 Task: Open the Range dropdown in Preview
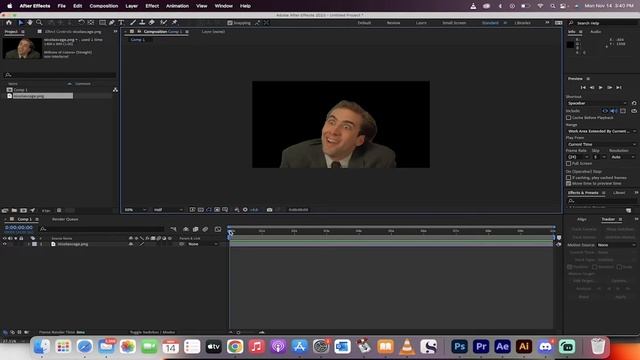tap(601, 131)
